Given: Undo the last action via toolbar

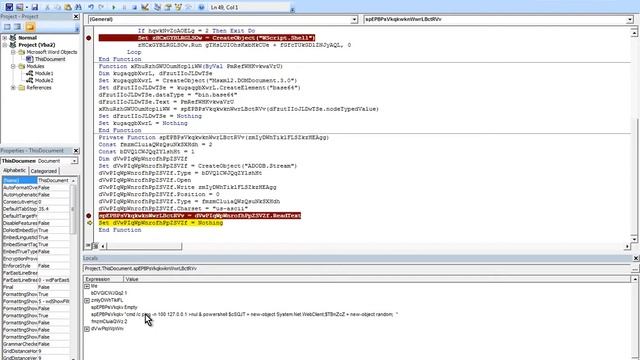Looking at the screenshot, I should tap(91, 7).
